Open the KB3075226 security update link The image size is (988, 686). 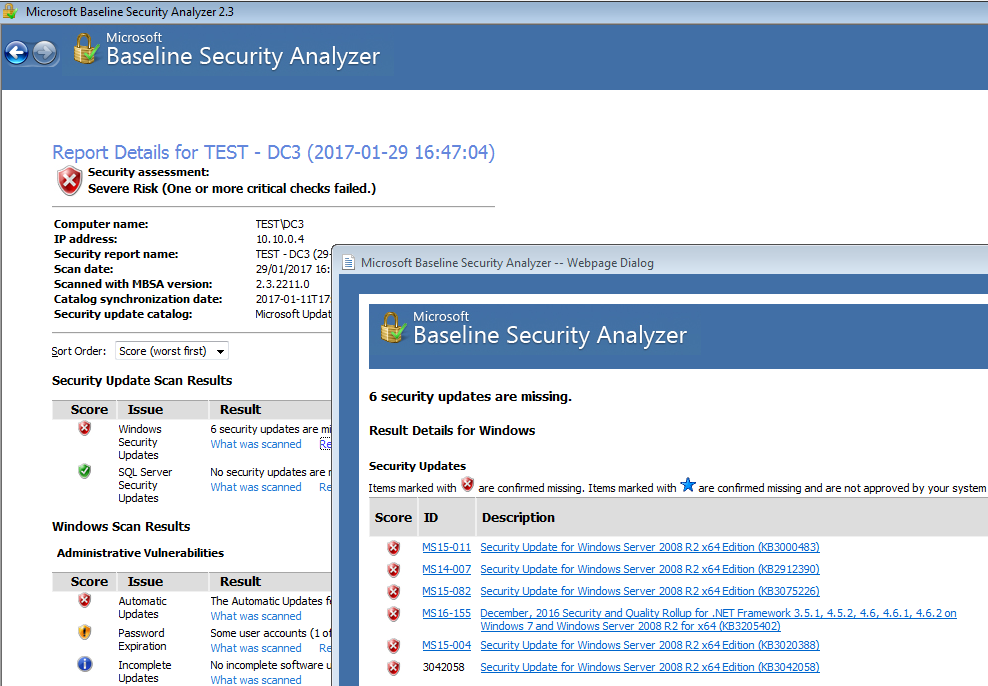click(650, 592)
